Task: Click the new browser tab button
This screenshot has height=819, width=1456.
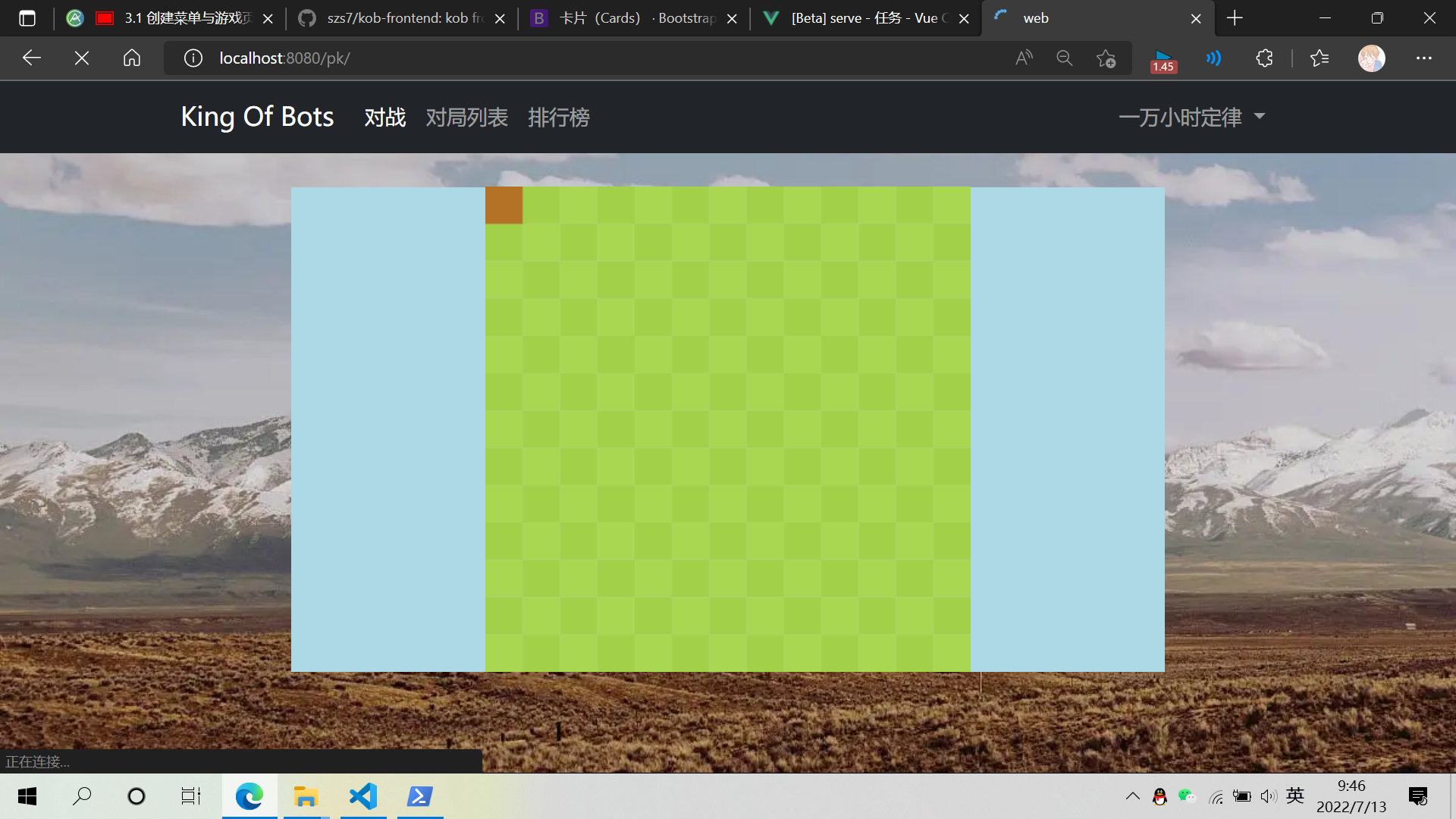Action: (1234, 18)
